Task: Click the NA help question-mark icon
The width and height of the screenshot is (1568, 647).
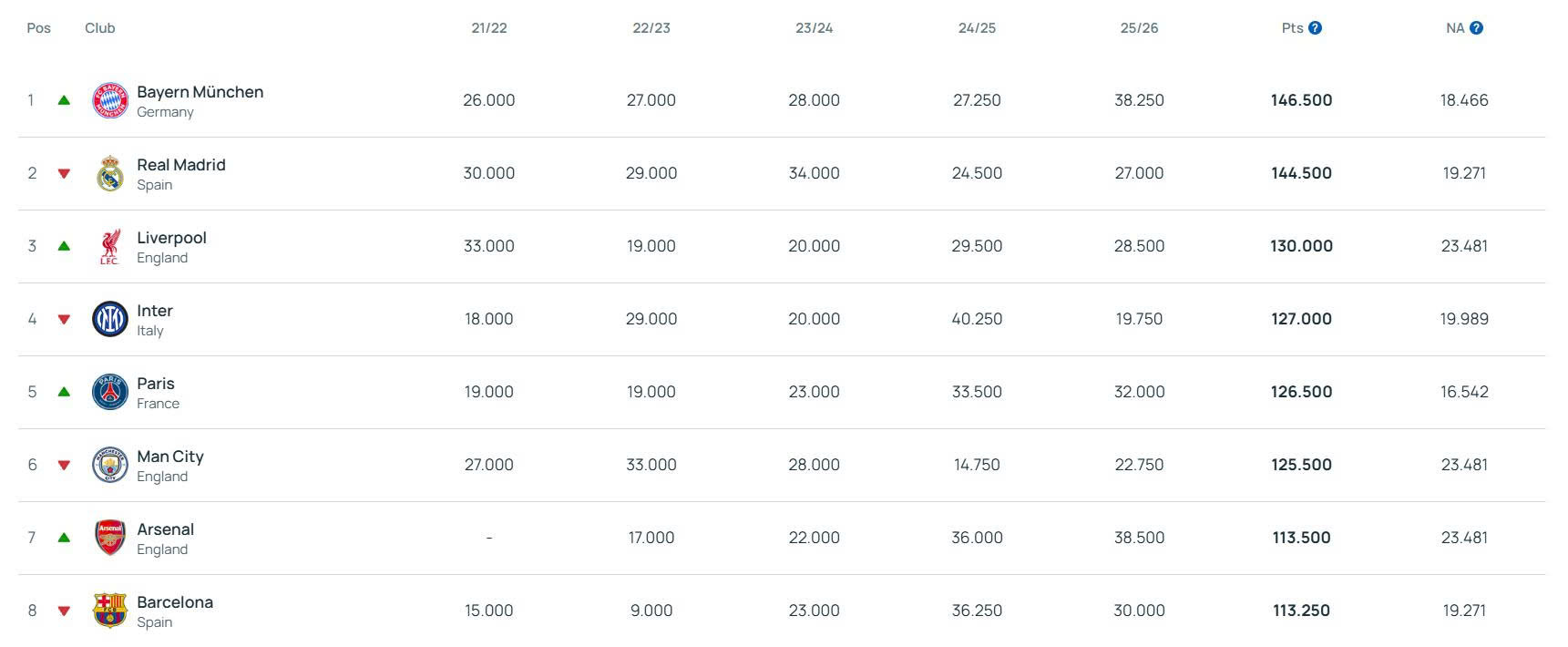Action: coord(1476,28)
